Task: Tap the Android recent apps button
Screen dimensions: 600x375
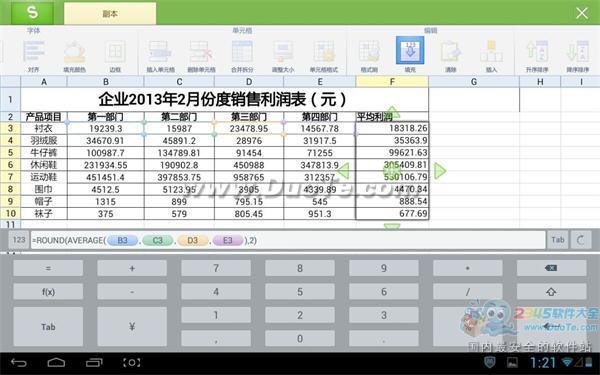Action: 94,362
